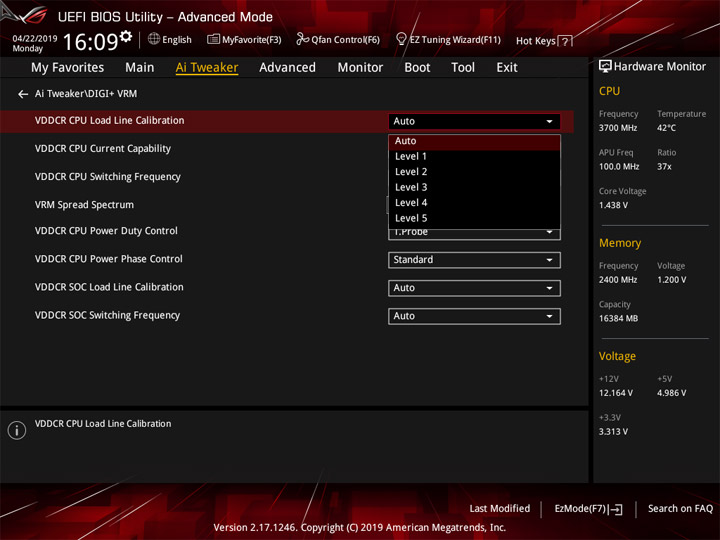720x540 pixels.
Task: Click the back arrow next to Ai Tweaker\DIGI+ VRM
Action: coord(22,94)
